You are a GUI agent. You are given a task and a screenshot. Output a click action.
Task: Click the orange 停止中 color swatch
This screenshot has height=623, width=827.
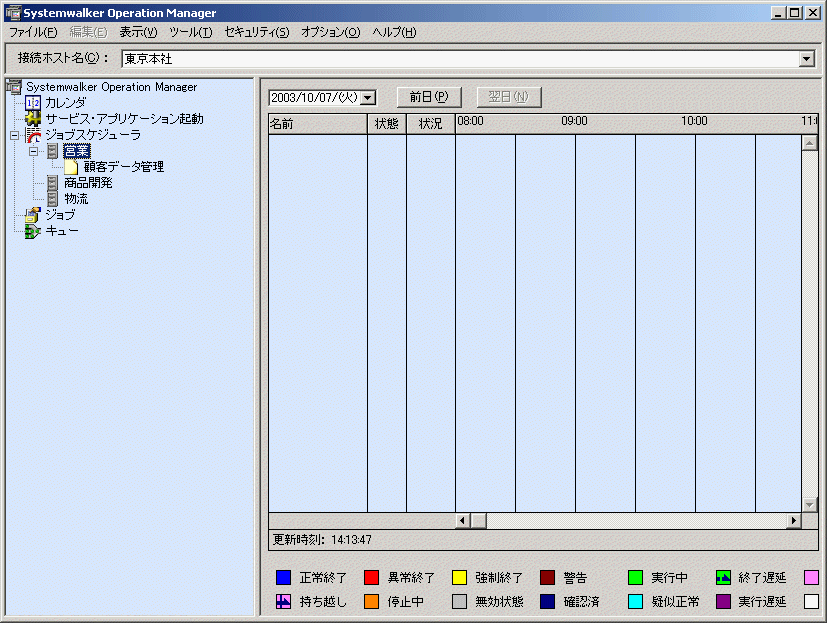click(x=371, y=601)
